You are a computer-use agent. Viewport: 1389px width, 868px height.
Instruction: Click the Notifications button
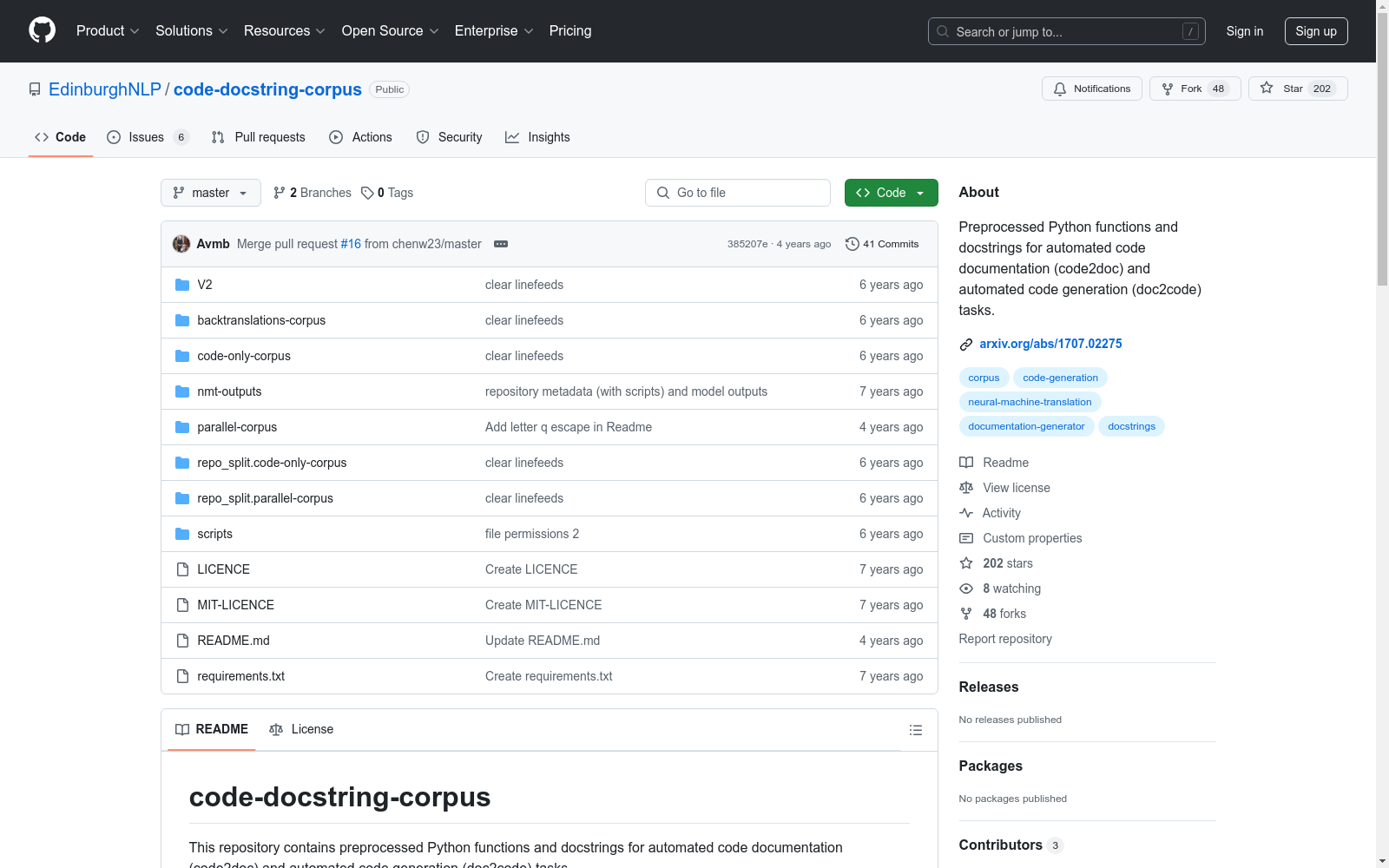click(1092, 89)
